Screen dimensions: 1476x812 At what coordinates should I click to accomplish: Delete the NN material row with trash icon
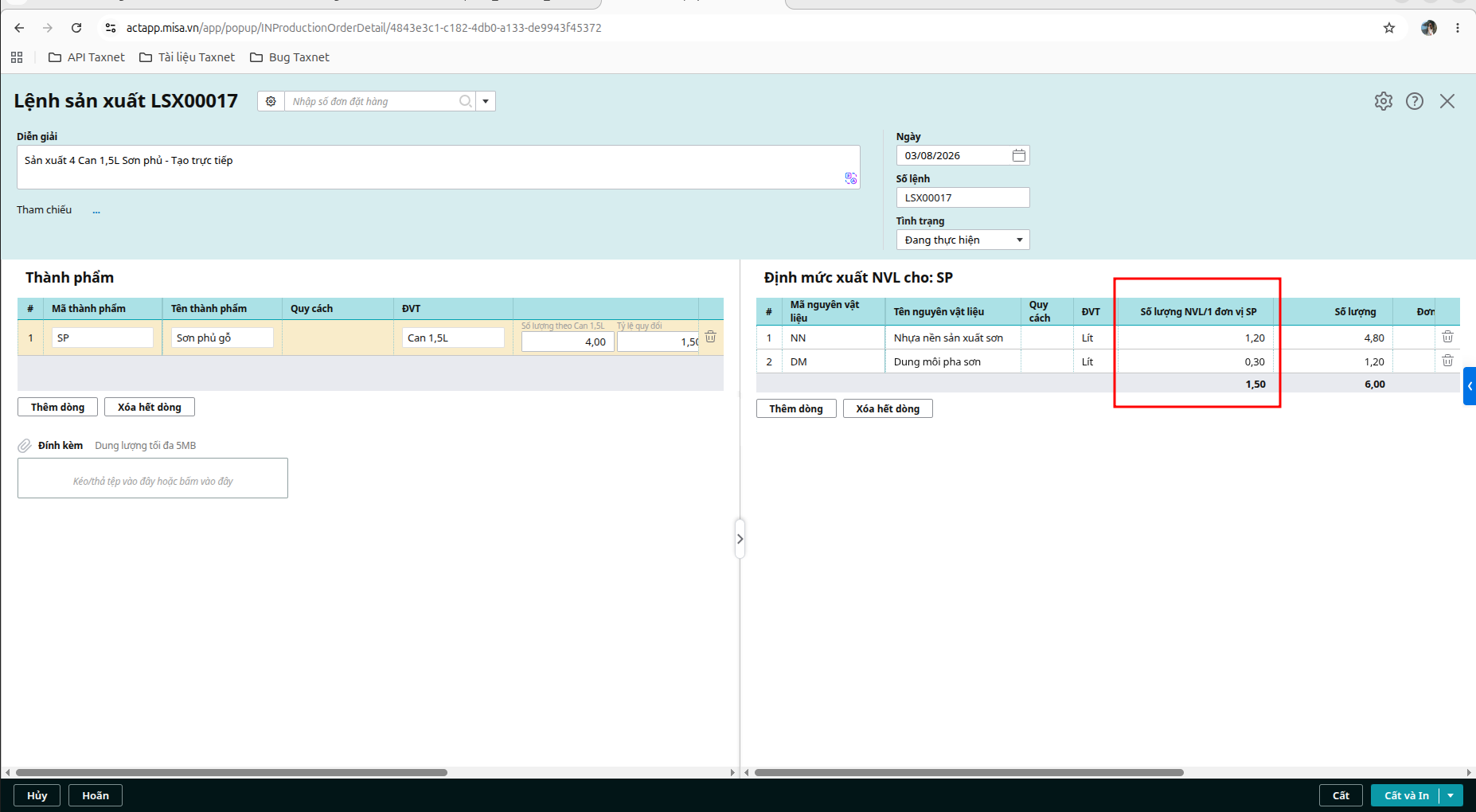(x=1447, y=337)
